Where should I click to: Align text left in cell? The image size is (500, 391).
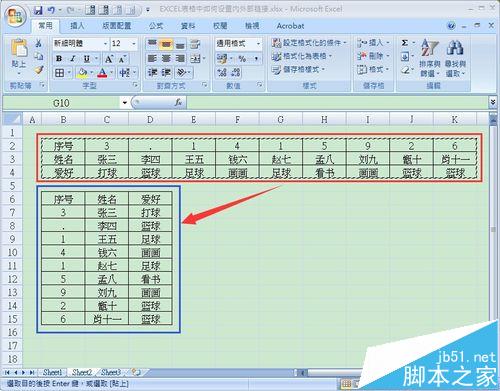click(152, 59)
